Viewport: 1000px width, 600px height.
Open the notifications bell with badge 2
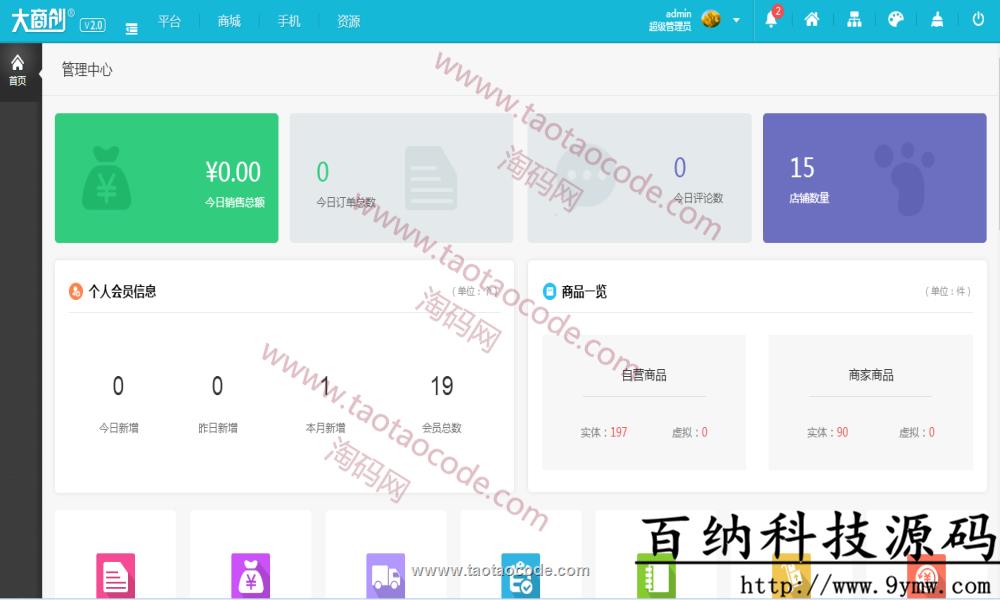[771, 19]
